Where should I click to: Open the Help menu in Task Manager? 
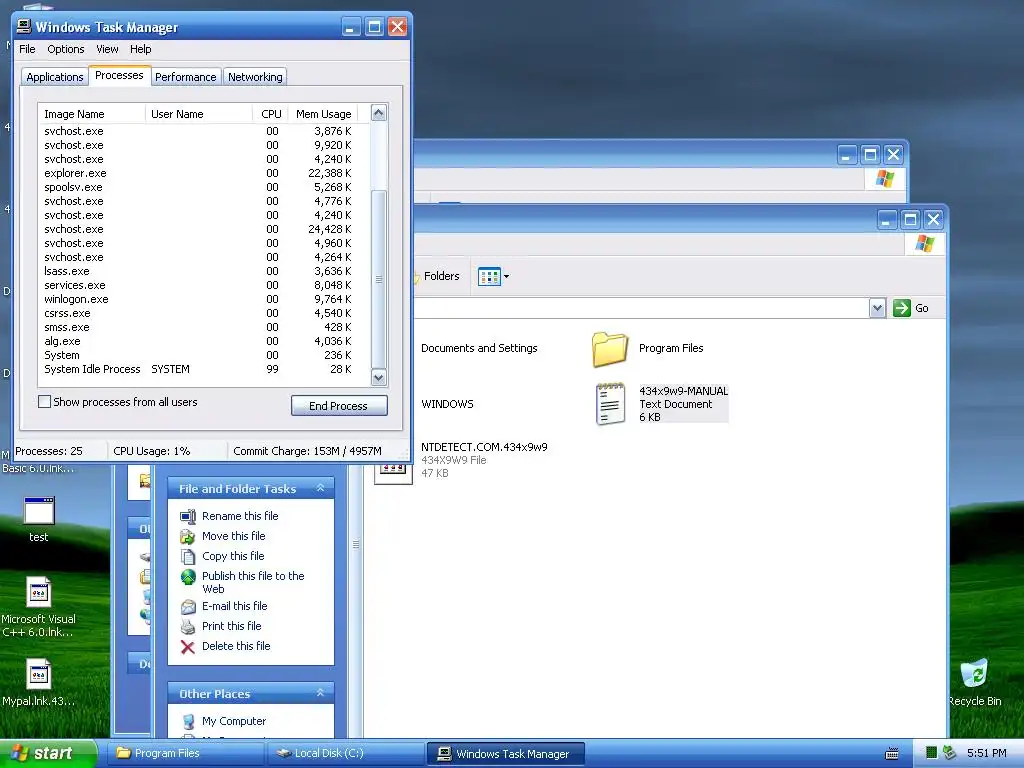pyautogui.click(x=140, y=50)
